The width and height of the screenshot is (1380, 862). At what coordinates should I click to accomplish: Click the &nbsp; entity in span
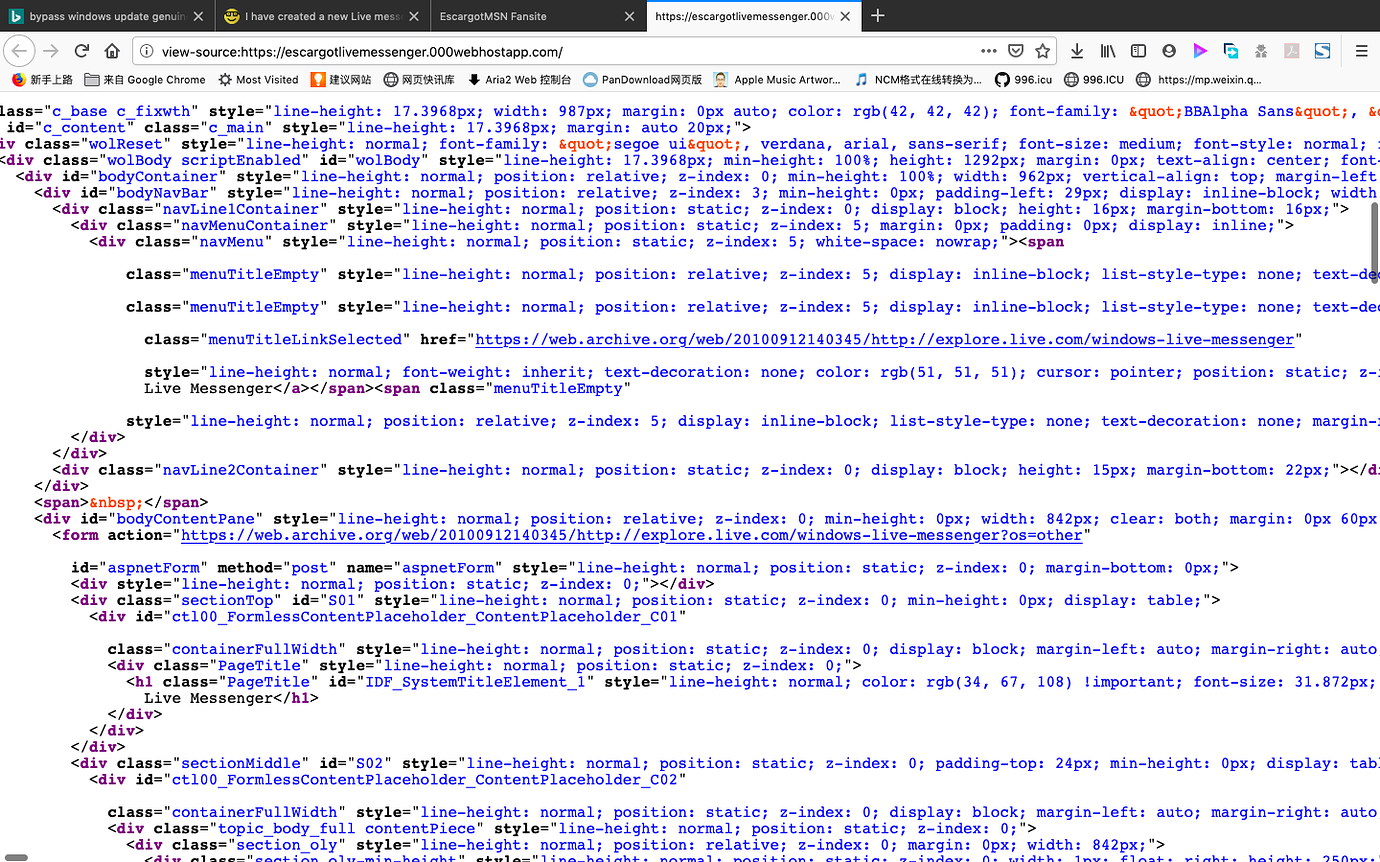click(116, 502)
